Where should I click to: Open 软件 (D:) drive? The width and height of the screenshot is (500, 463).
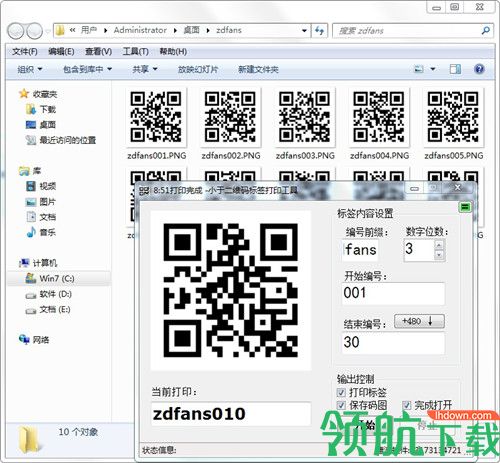49,294
